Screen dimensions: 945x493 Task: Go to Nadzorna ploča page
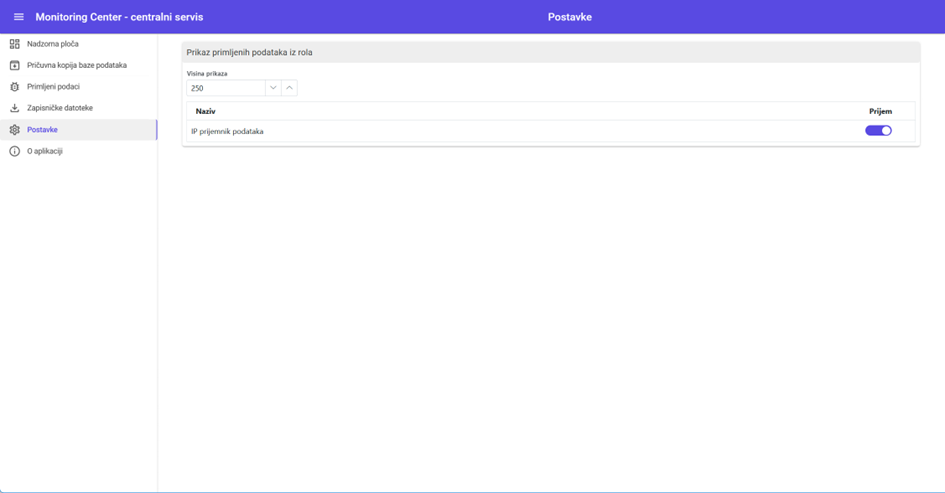click(53, 44)
